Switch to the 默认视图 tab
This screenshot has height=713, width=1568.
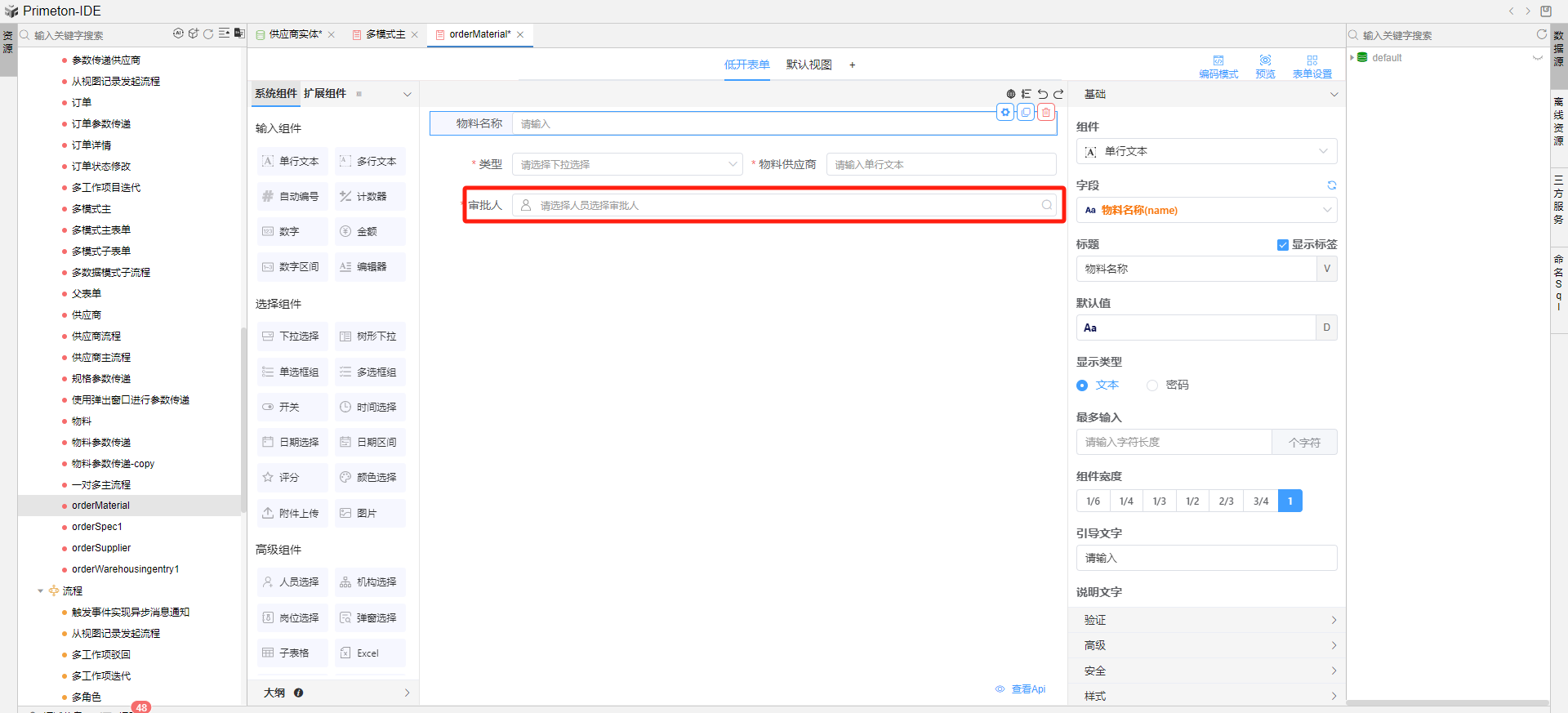click(x=808, y=65)
